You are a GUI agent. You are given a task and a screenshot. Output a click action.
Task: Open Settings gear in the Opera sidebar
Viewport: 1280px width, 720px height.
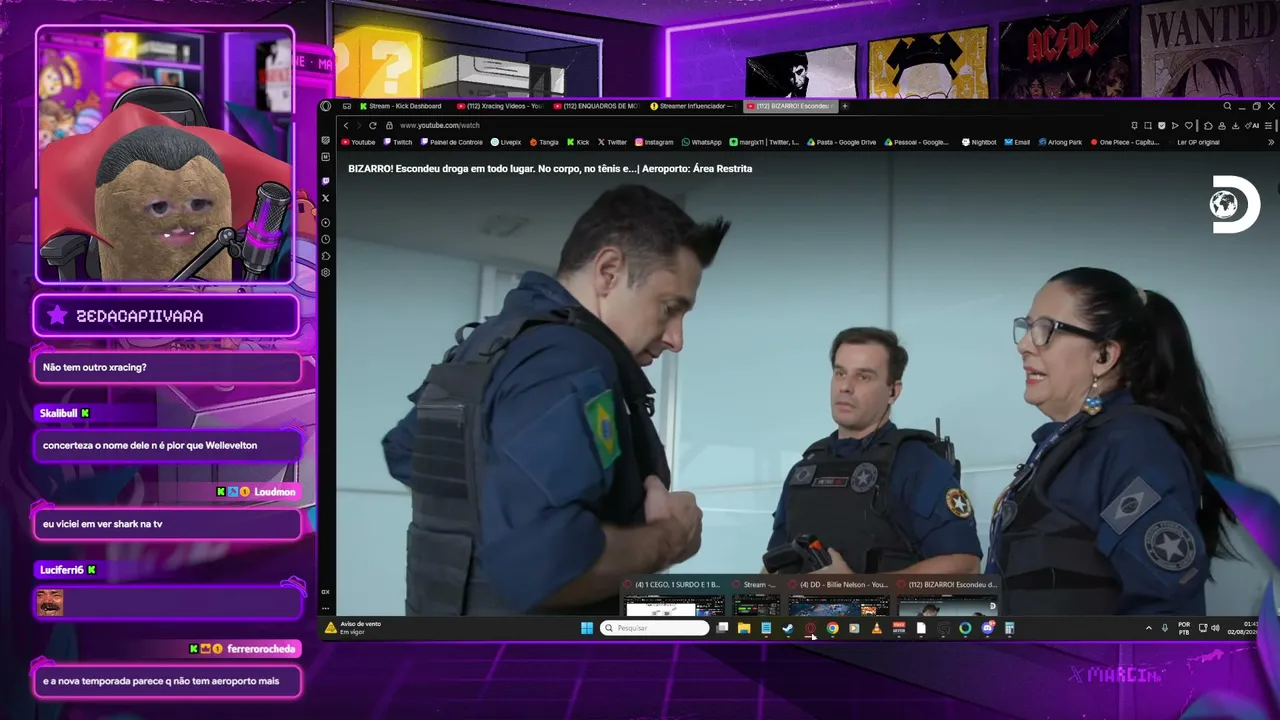click(326, 272)
